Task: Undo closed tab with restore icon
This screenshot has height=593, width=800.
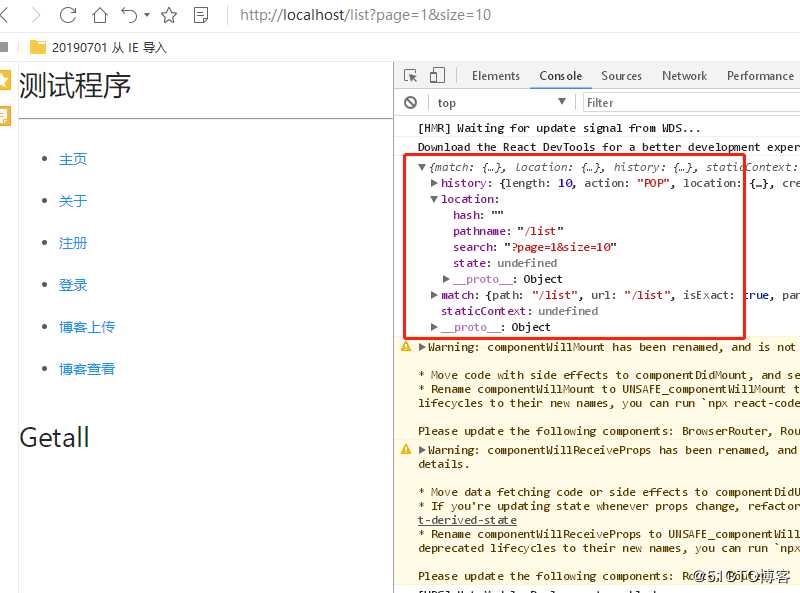Action: click(129, 15)
